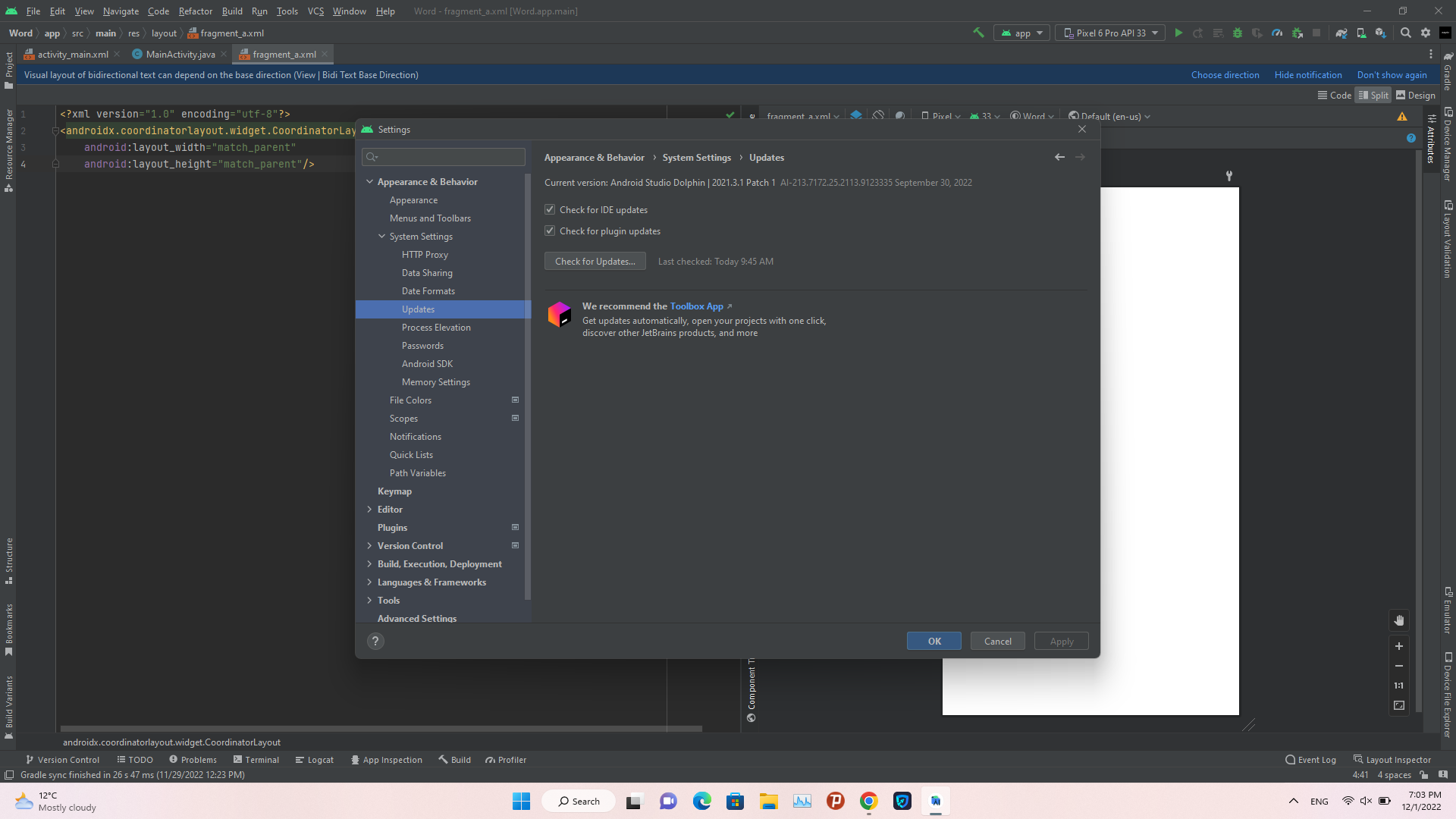Click the Hide notification link

point(1308,75)
